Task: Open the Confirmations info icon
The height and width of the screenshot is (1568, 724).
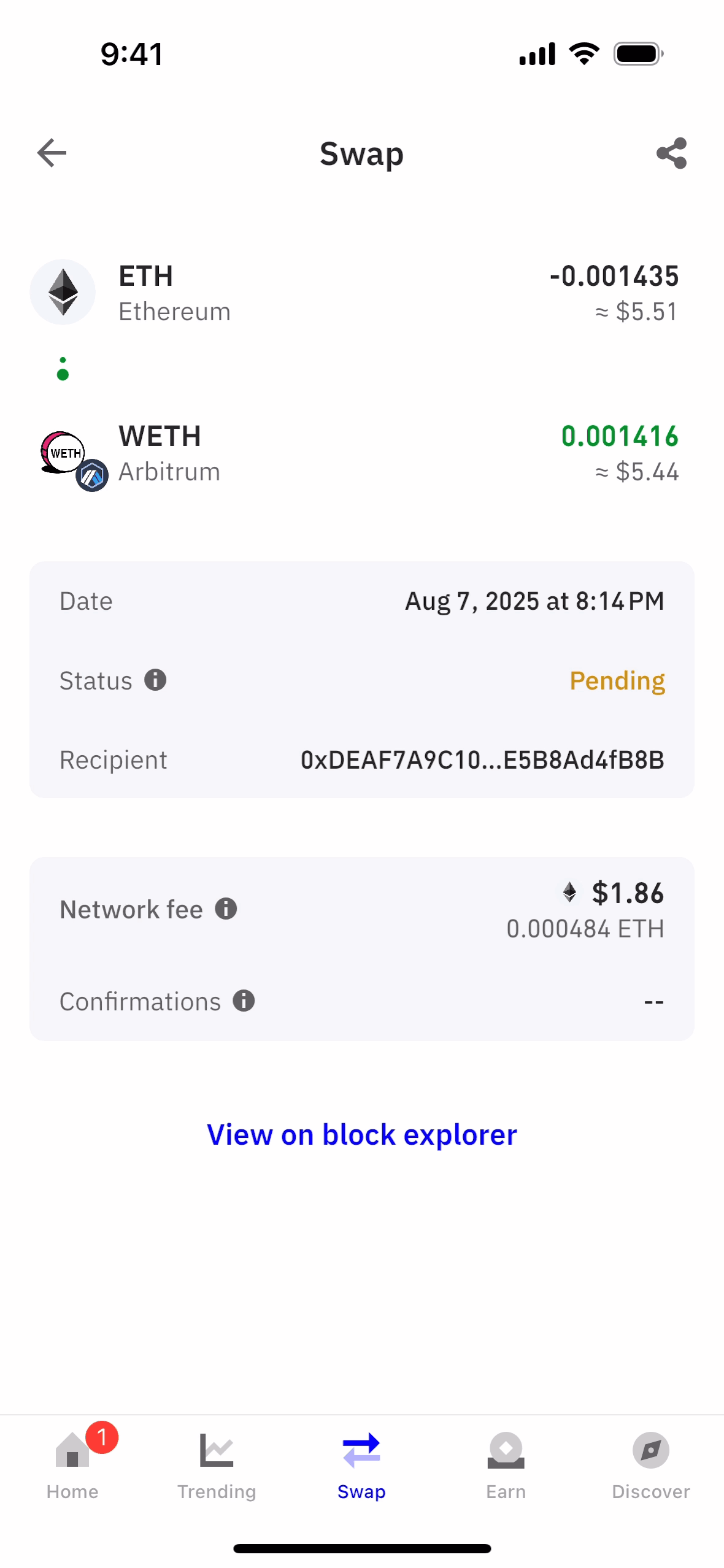Action: [244, 1001]
